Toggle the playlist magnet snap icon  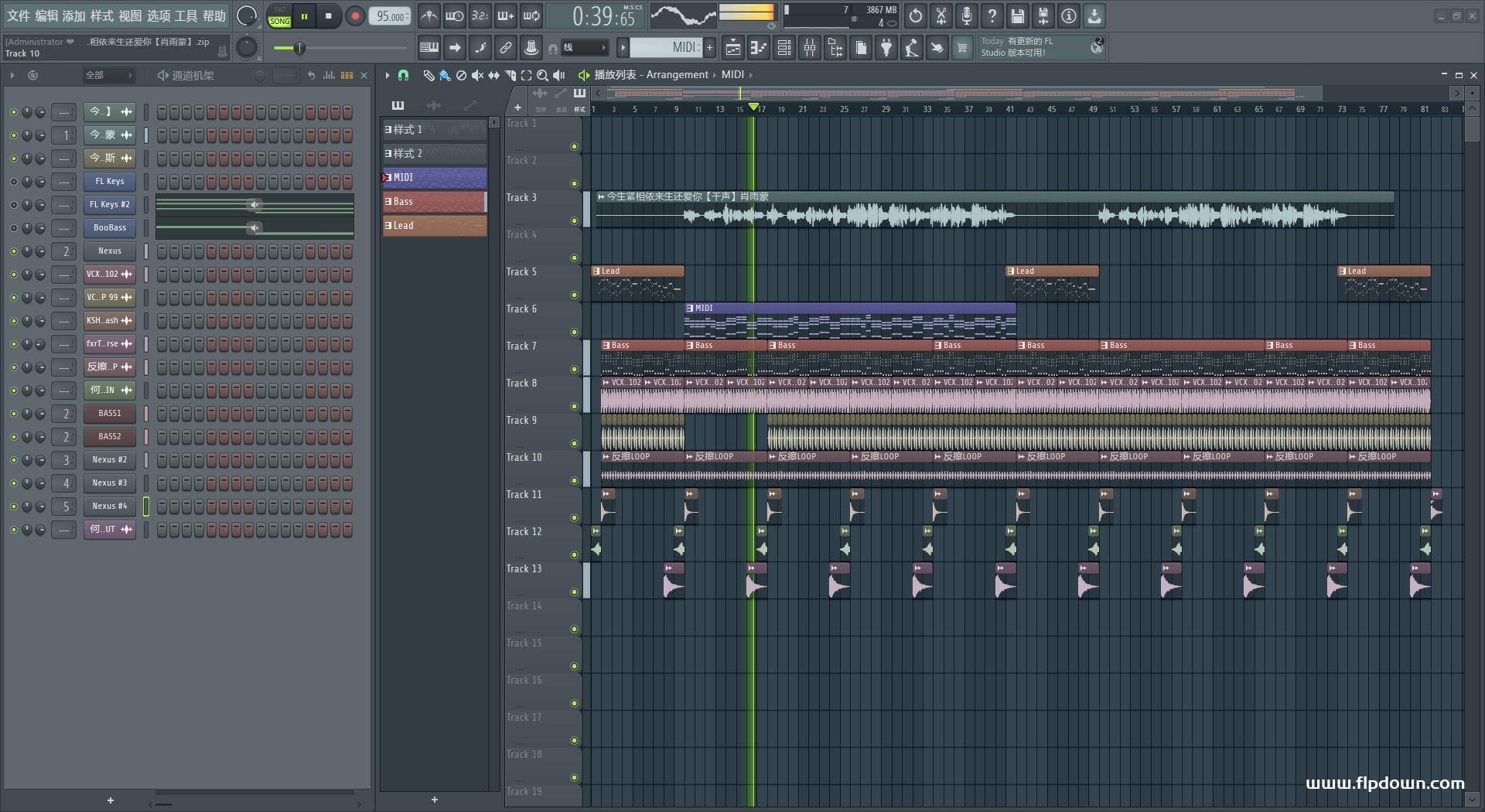pos(403,75)
